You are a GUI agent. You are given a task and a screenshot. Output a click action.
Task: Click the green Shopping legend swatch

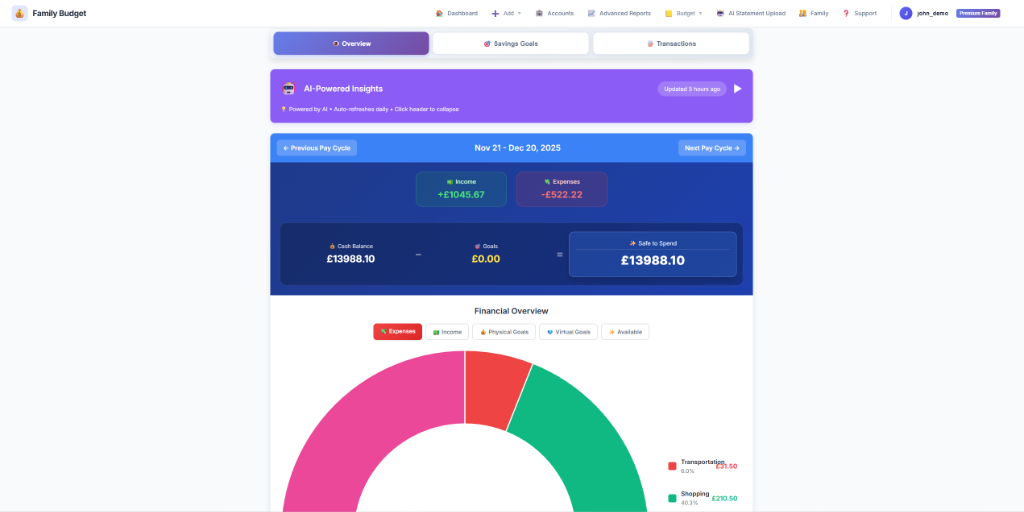click(x=672, y=498)
